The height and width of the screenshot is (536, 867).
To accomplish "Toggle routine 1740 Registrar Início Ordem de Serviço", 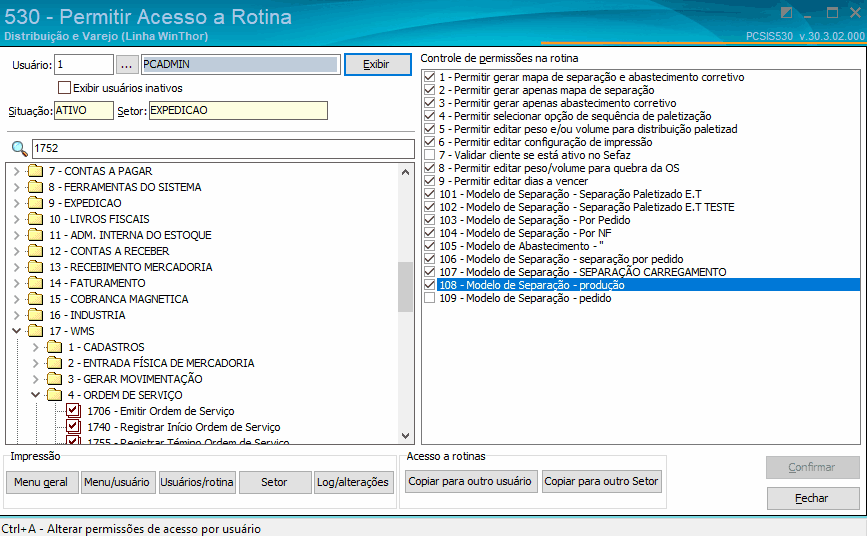I will pos(73,426).
